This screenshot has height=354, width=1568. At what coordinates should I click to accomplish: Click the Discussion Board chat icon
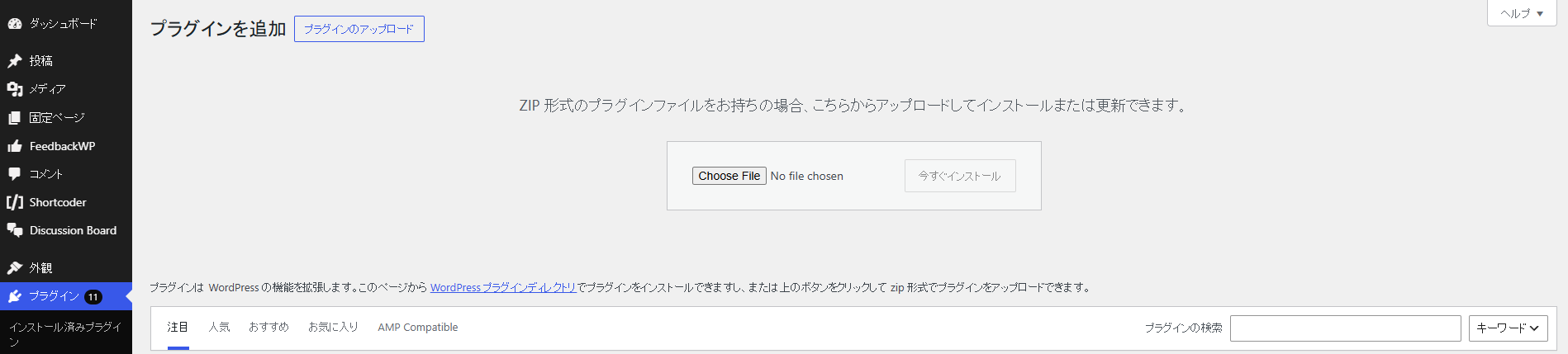pyautogui.click(x=15, y=230)
